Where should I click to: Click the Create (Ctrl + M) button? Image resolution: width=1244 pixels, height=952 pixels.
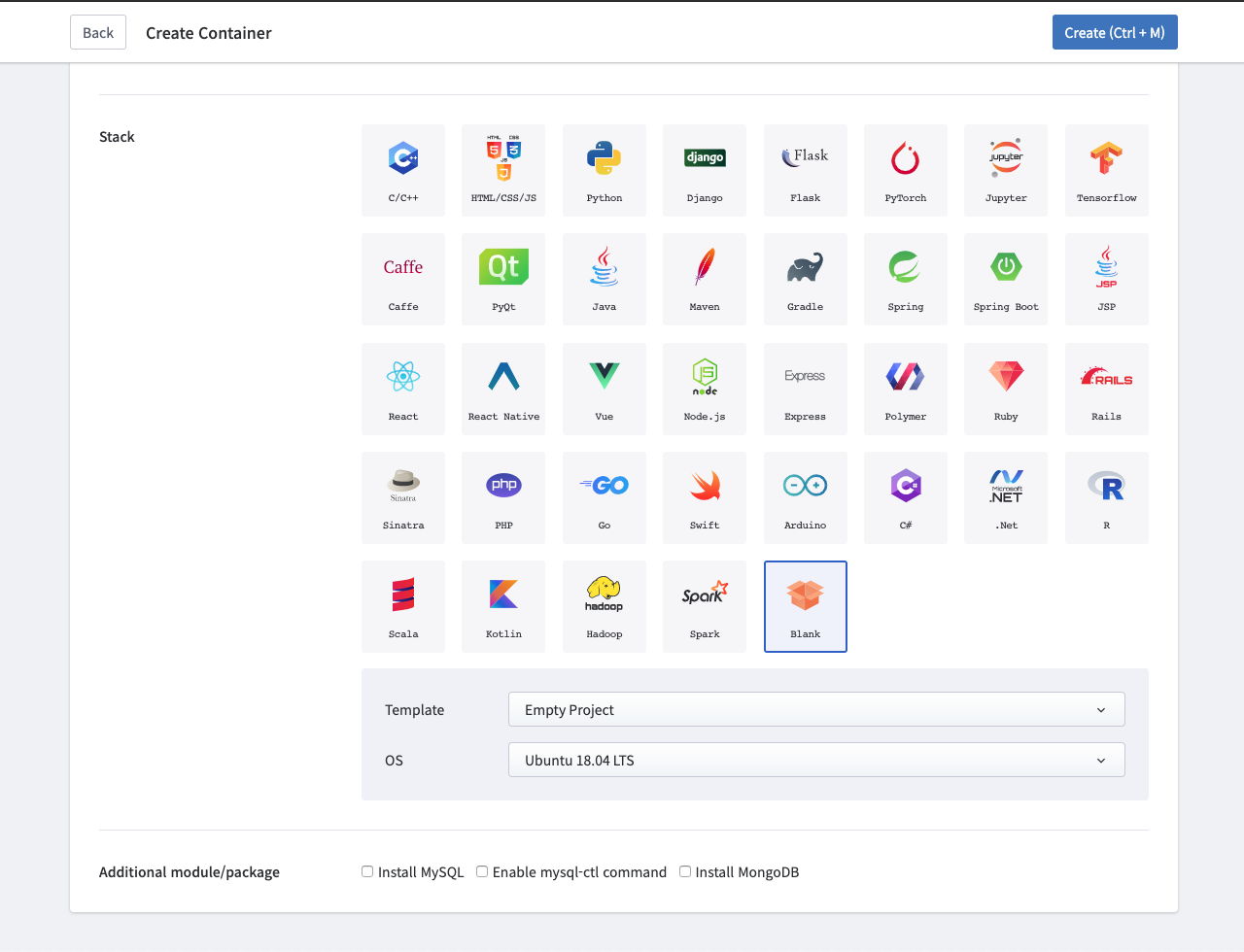point(1115,32)
